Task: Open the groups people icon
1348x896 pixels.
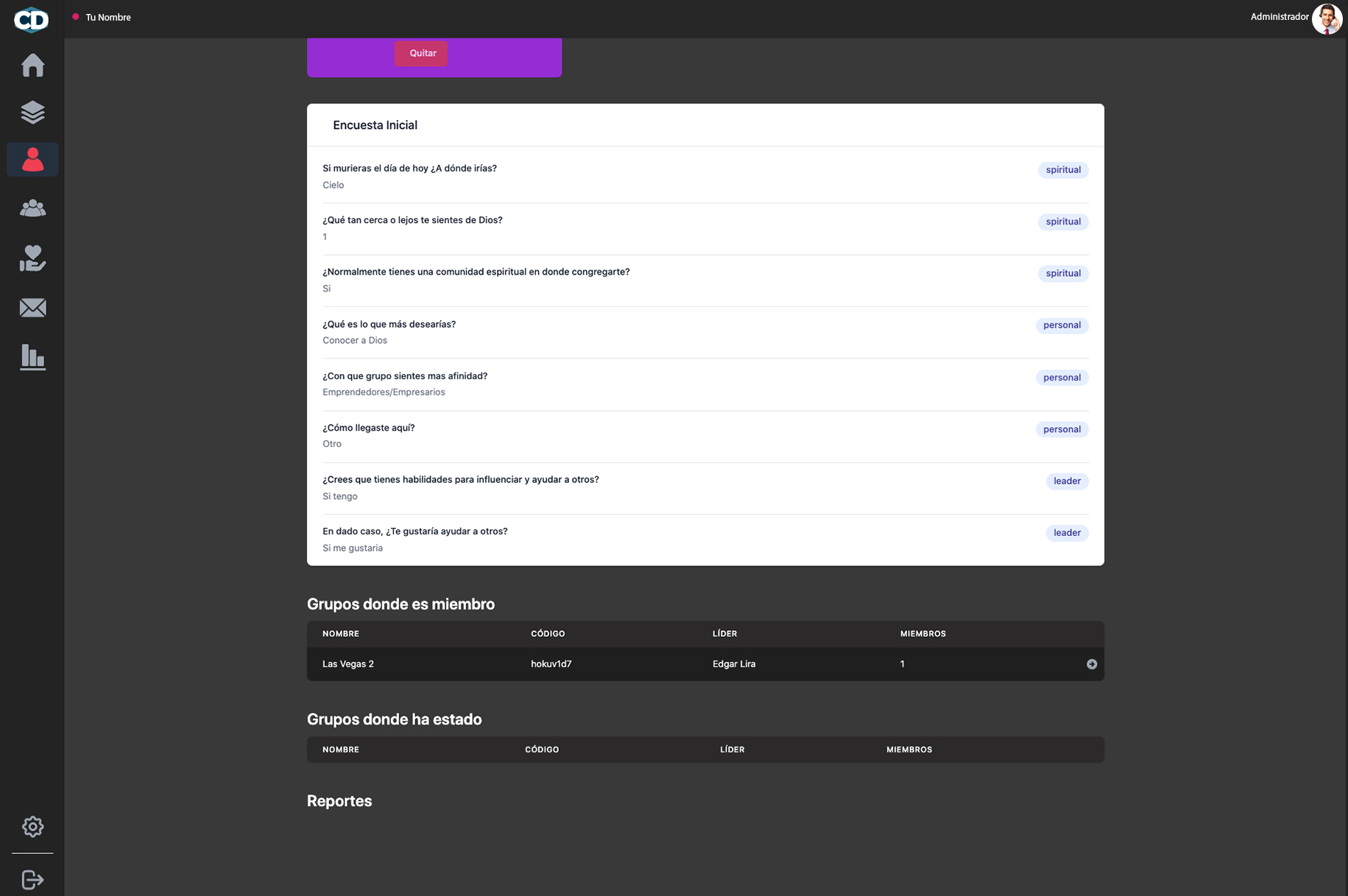Action: (x=32, y=208)
